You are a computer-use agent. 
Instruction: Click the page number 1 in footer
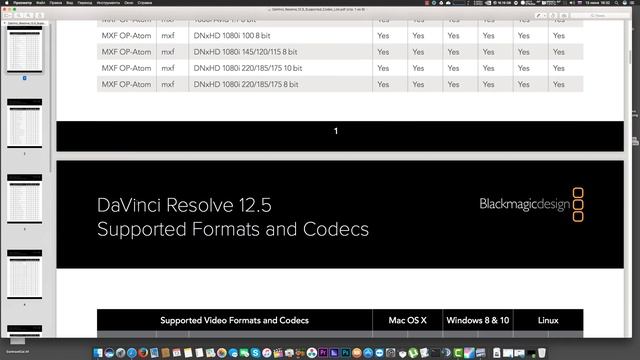tap(336, 131)
